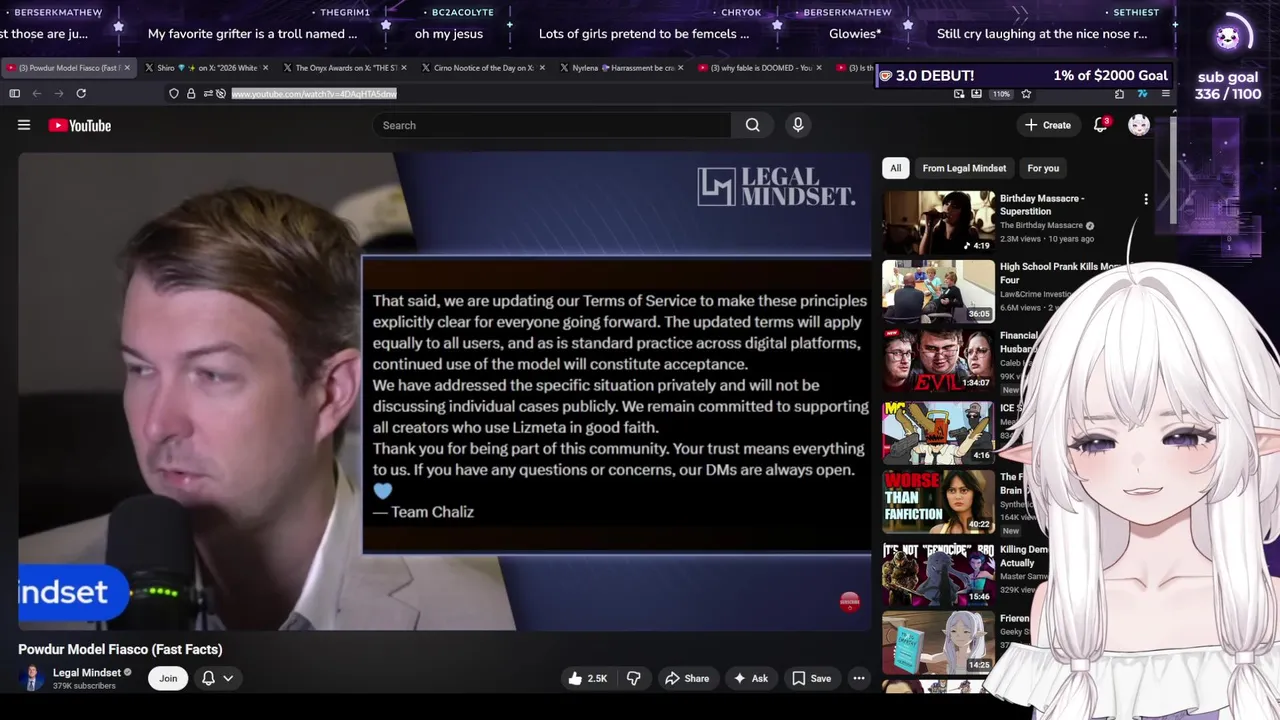Open the Legal Mindset channel avatar

pos(32,678)
